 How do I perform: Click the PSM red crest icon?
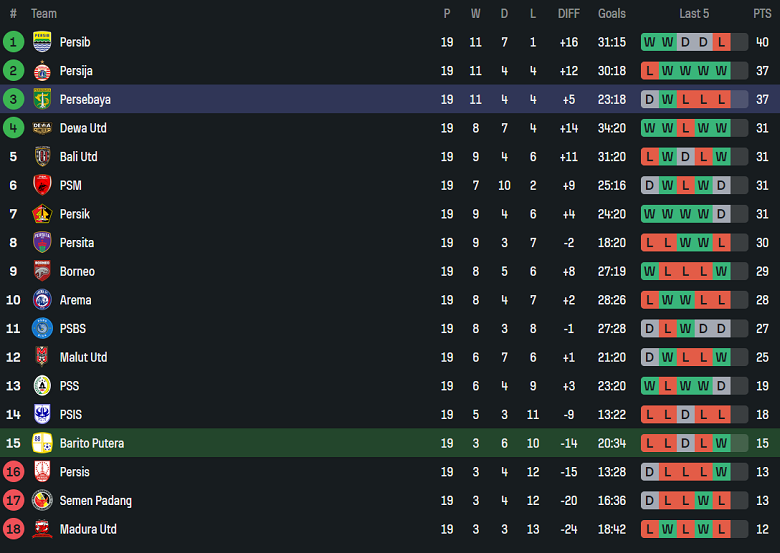pos(42,185)
